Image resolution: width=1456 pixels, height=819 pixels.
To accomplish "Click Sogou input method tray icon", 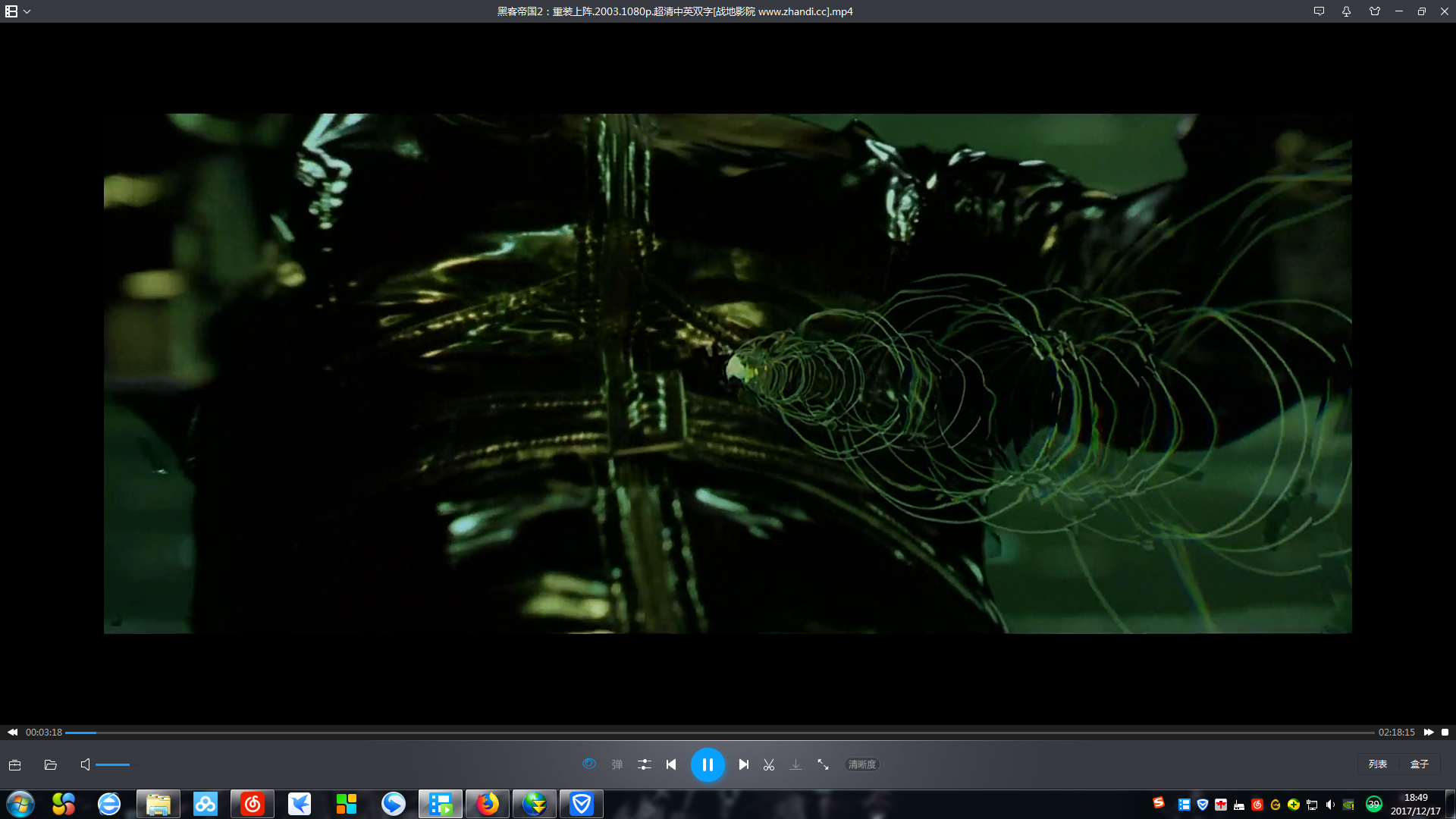I will click(1159, 803).
